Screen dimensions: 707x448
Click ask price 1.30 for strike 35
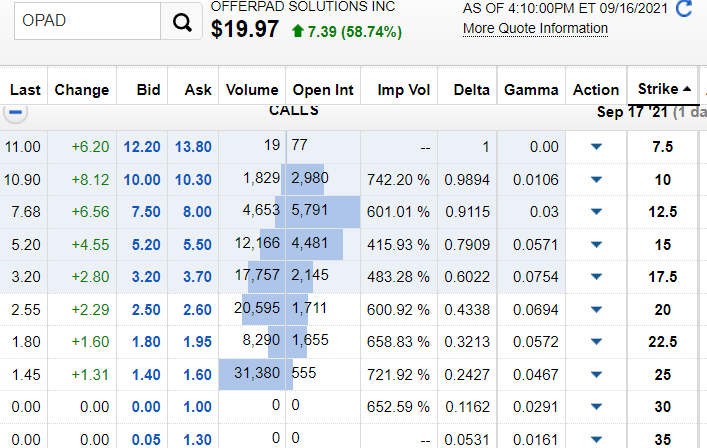[197, 439]
